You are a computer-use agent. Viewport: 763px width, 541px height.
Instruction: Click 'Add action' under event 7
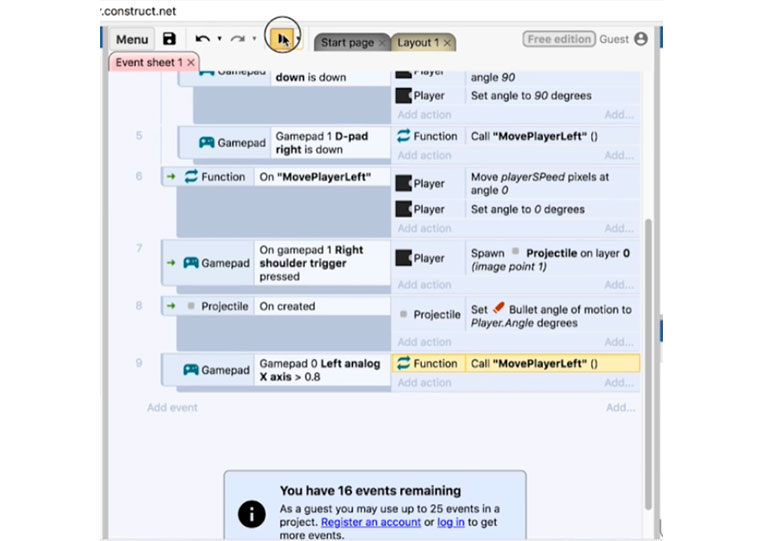424,285
